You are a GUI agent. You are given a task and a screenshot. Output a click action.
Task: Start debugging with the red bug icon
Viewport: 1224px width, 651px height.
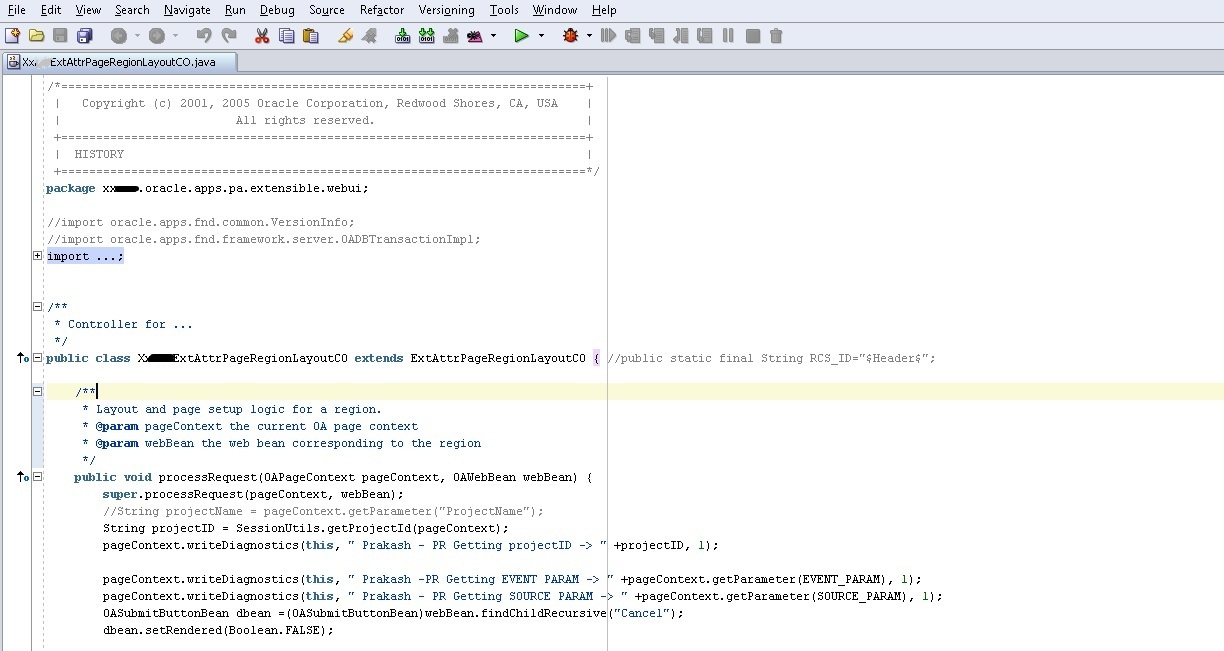571,36
